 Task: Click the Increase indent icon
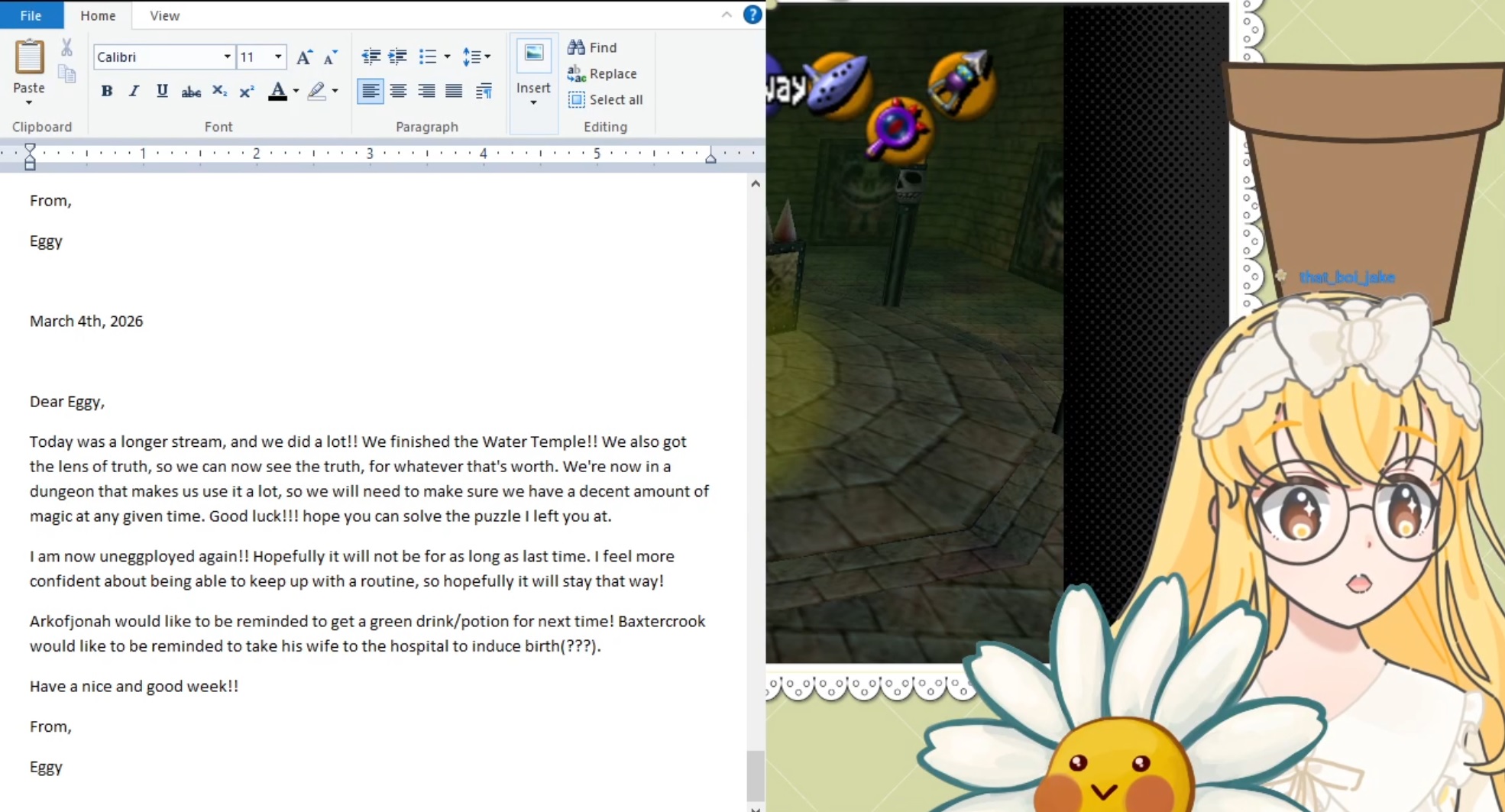tap(398, 56)
